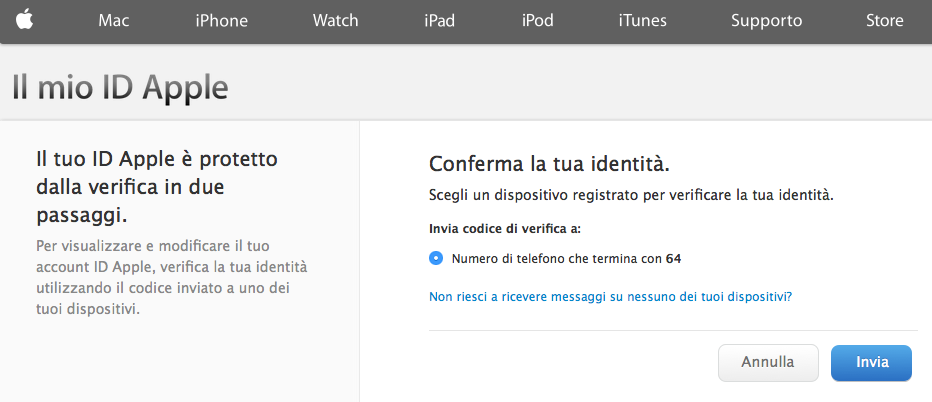Open the Store navigation item
Image resolution: width=932 pixels, height=402 pixels.
point(884,21)
